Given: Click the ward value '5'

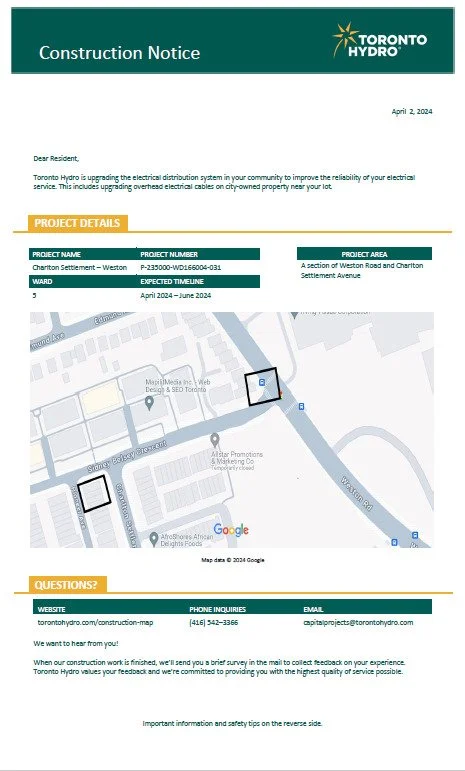Looking at the screenshot, I should click(x=34, y=296).
